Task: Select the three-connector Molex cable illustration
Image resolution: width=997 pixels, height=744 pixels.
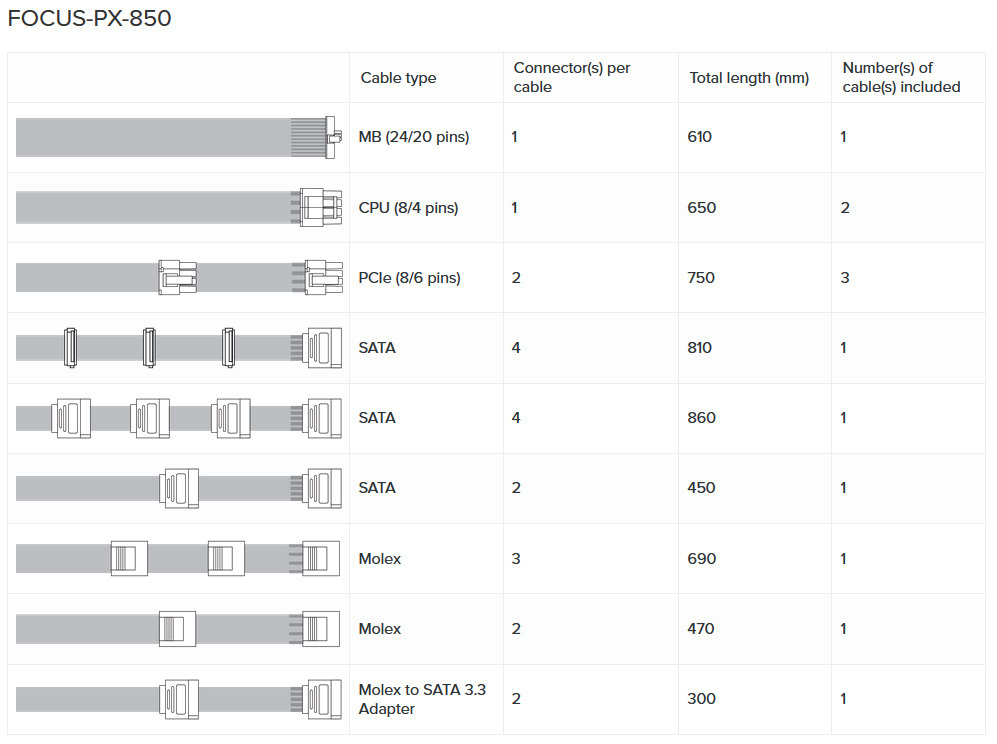Action: pyautogui.click(x=179, y=558)
